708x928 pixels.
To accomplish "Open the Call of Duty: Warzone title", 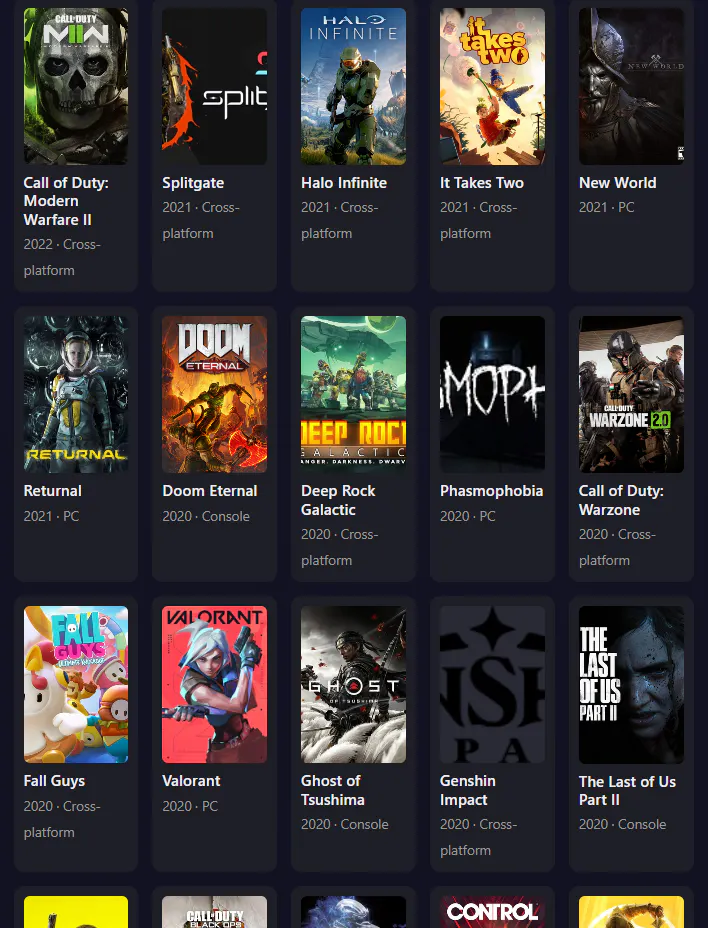I will [x=621, y=500].
